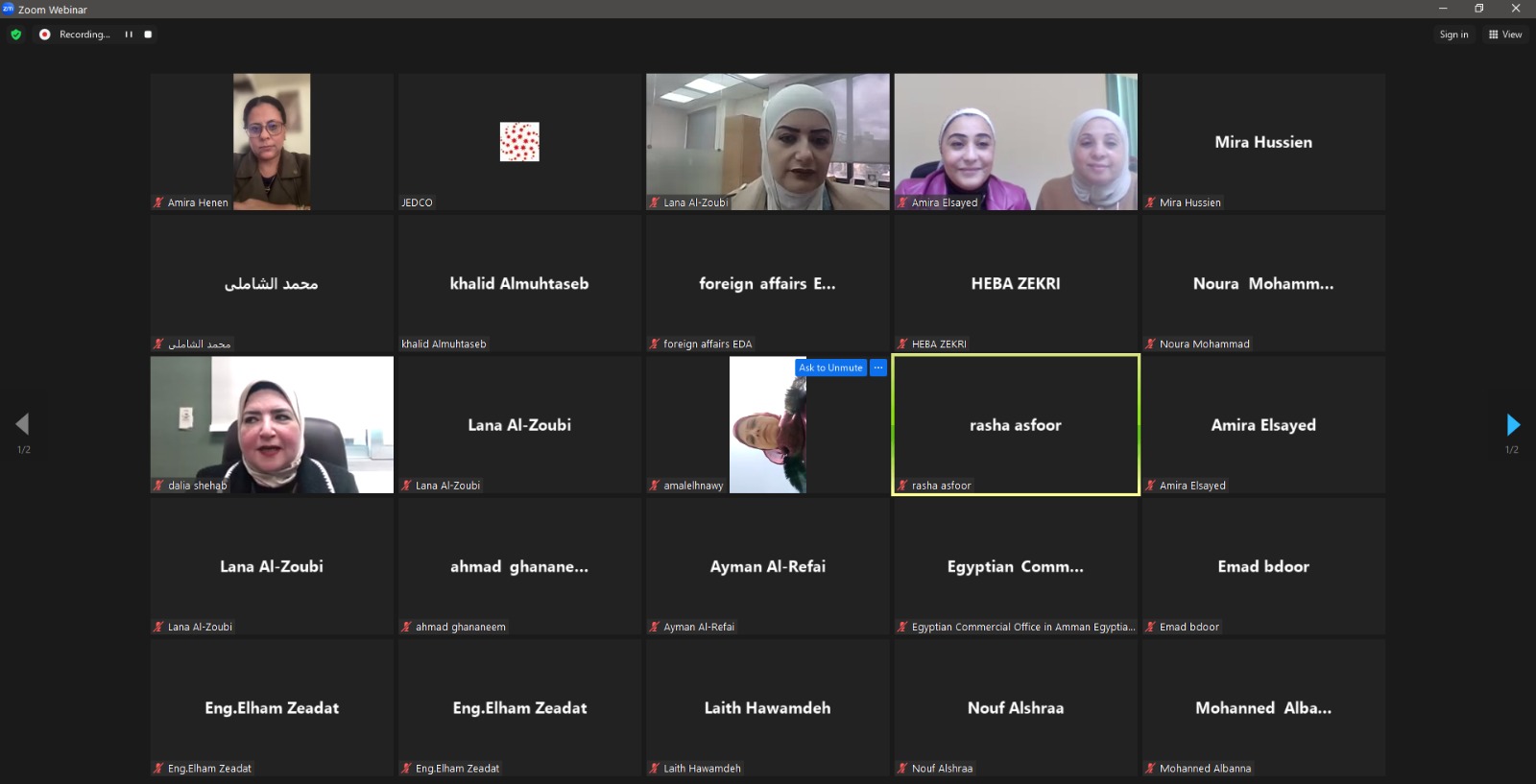The width and height of the screenshot is (1536, 784).
Task: Open the View layout menu
Action: [1504, 35]
